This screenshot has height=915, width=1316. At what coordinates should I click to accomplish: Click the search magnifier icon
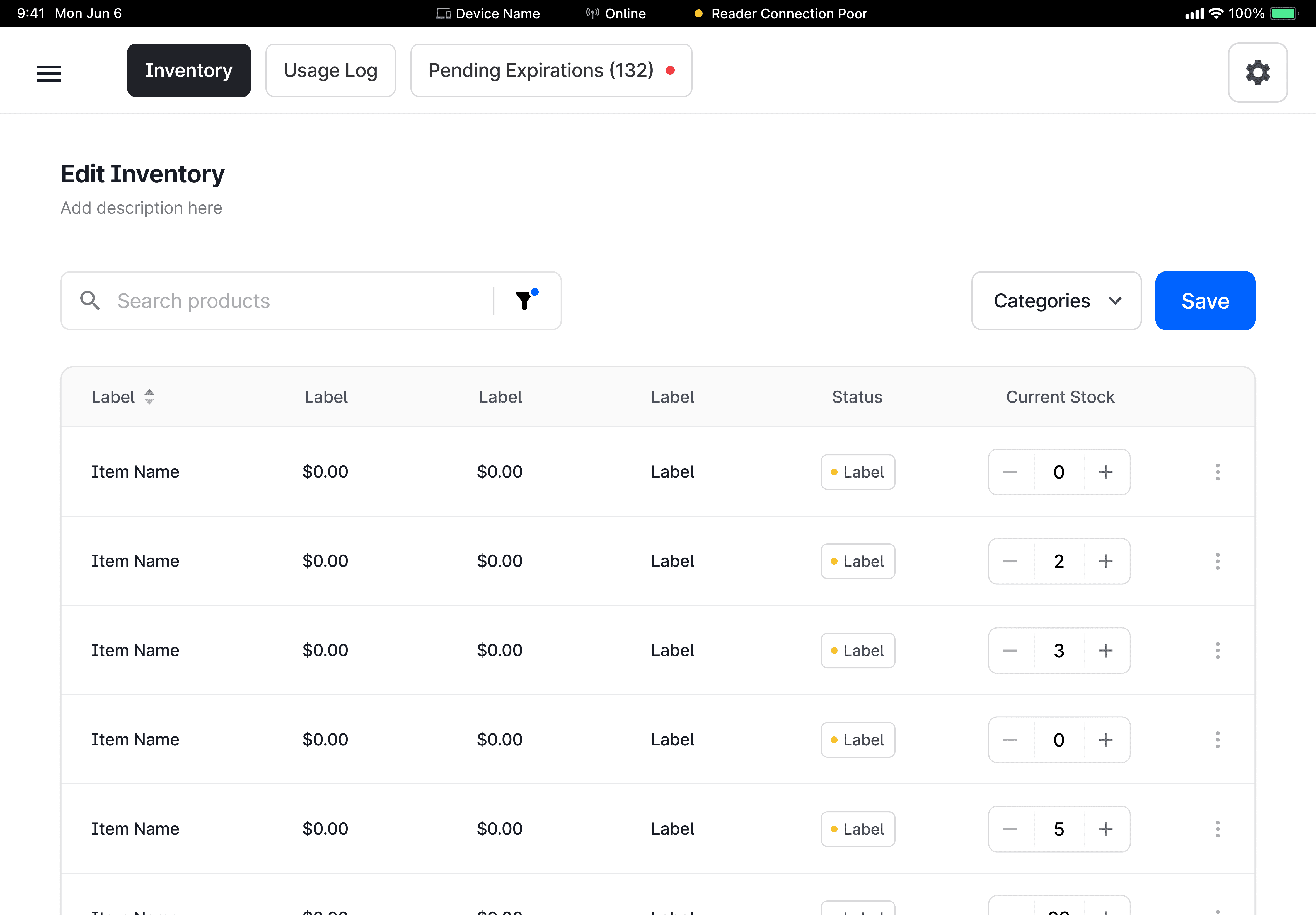90,300
